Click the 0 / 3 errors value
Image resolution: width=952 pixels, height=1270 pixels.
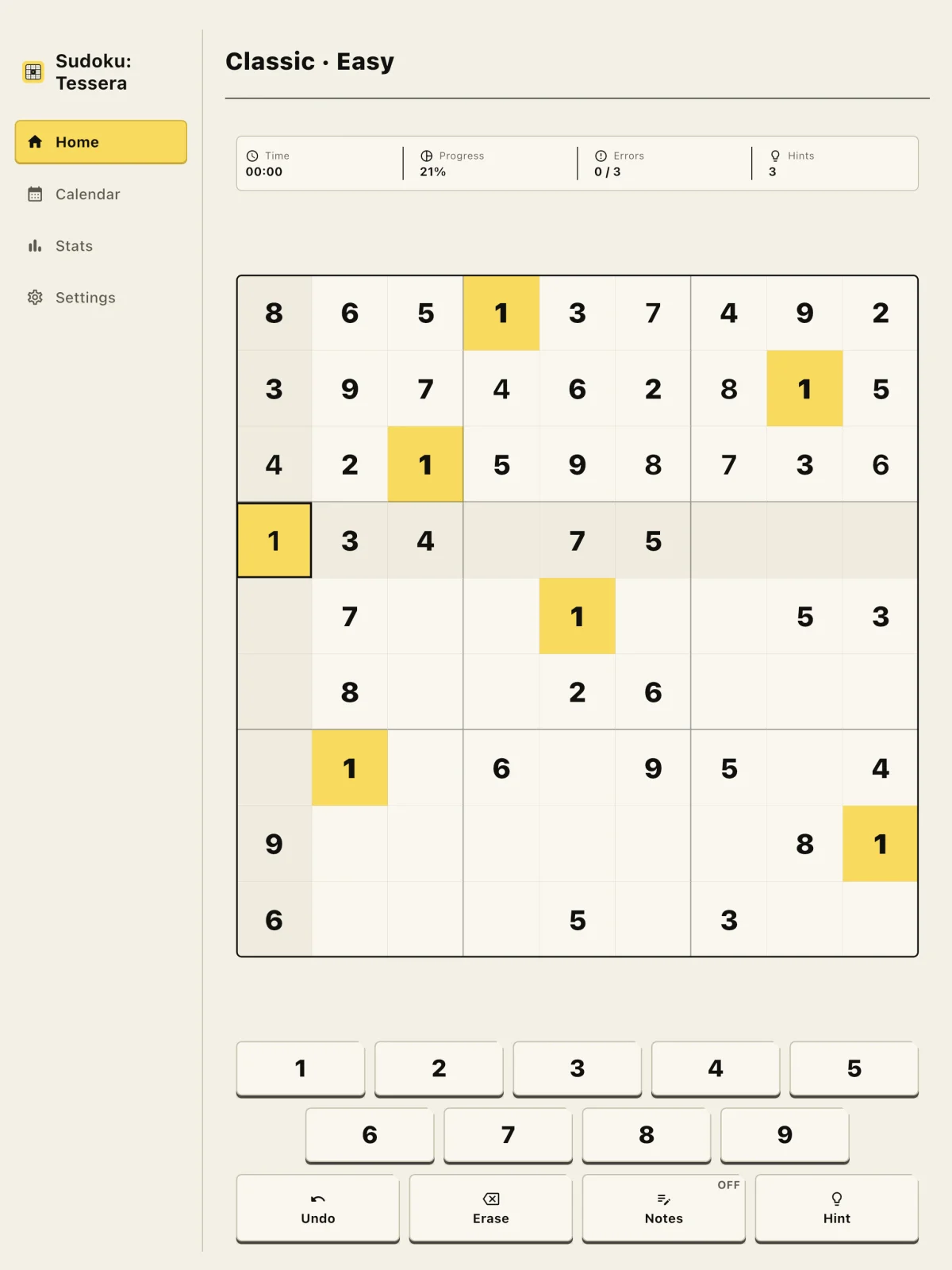click(x=608, y=172)
